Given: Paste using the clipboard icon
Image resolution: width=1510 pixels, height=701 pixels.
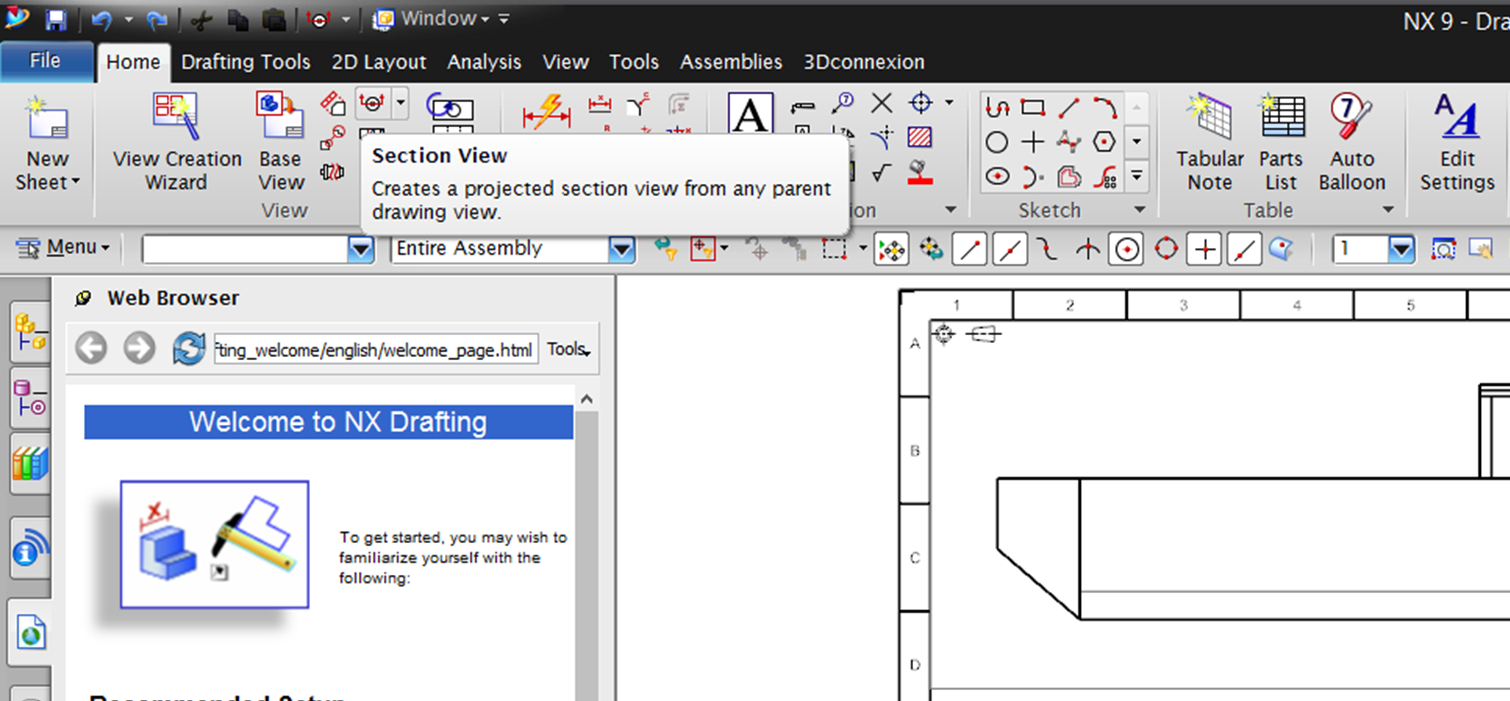Looking at the screenshot, I should tap(273, 20).
